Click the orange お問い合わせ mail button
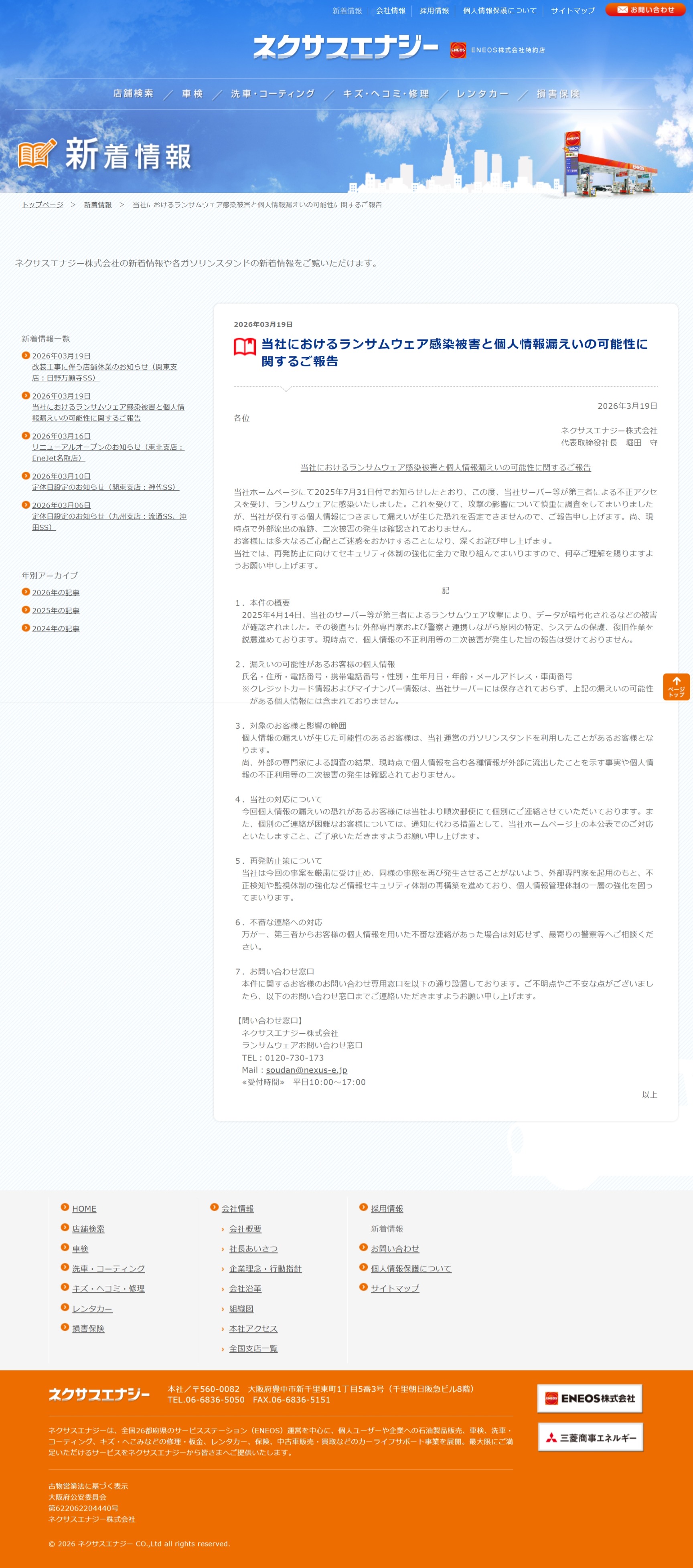693x1568 pixels. [x=645, y=10]
